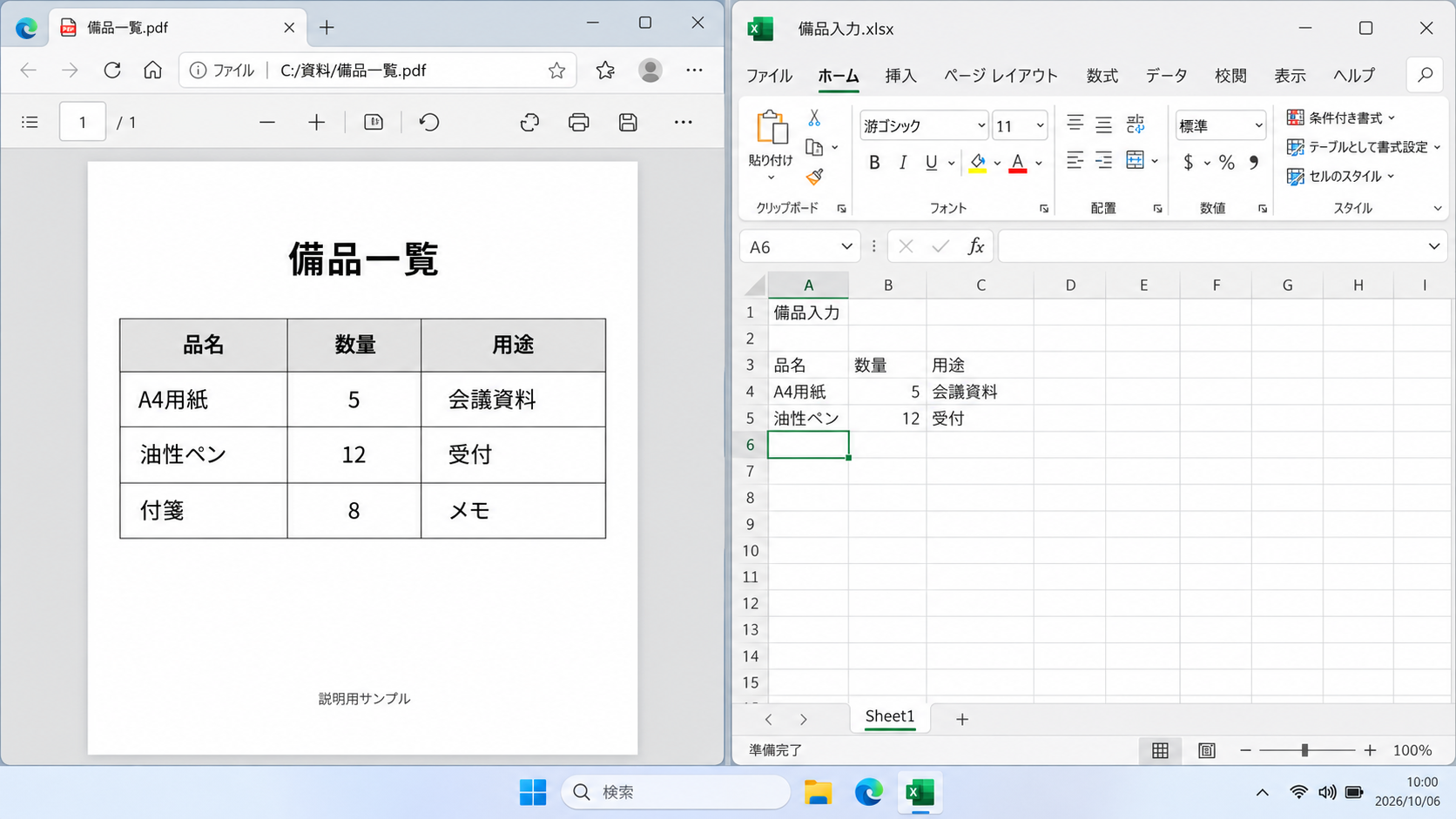Switch to page layout view in status bar
The height and width of the screenshot is (819, 1456).
tap(1206, 750)
